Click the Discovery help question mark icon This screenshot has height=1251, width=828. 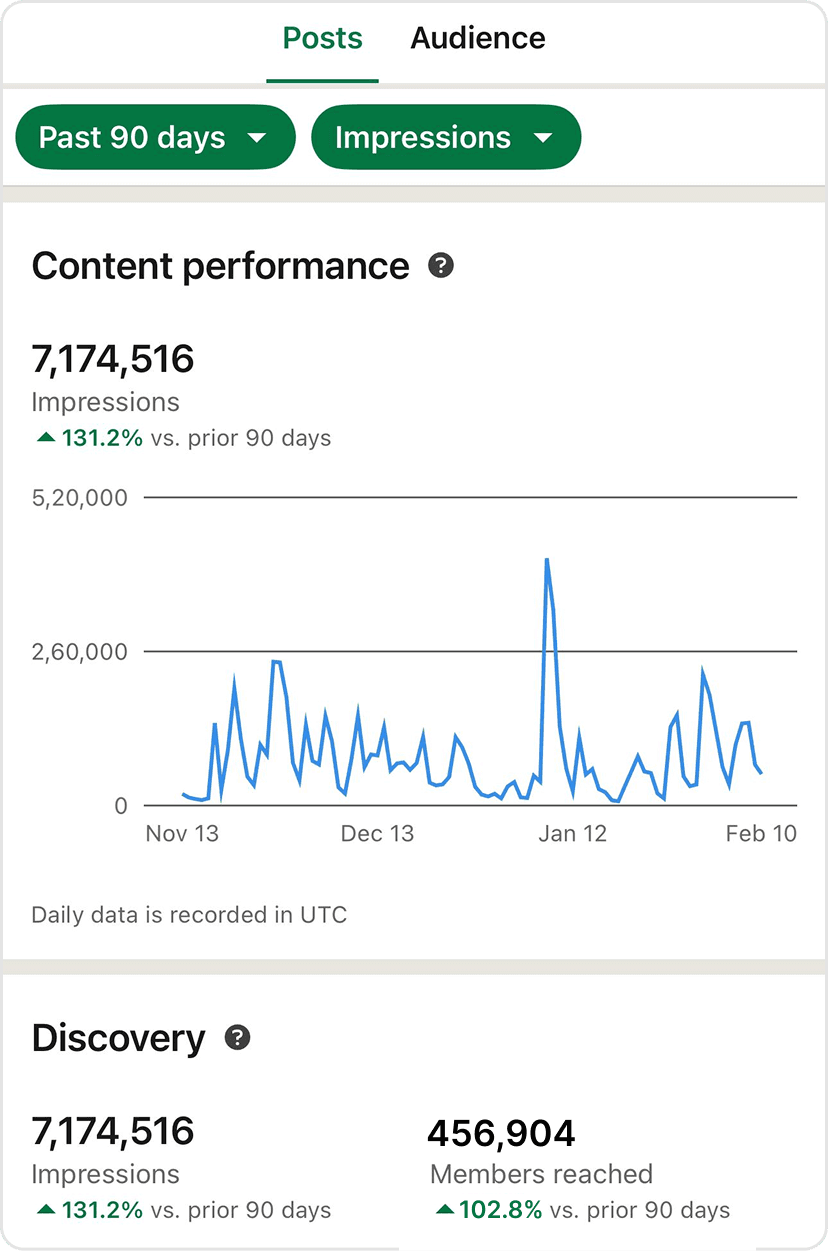[237, 1038]
